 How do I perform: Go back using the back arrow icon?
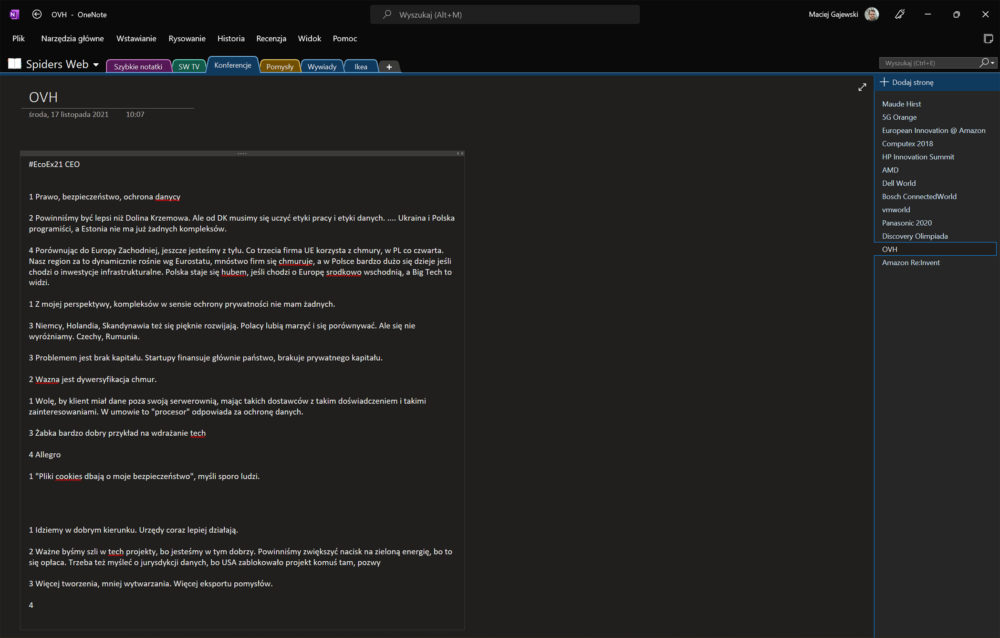[x=37, y=14]
